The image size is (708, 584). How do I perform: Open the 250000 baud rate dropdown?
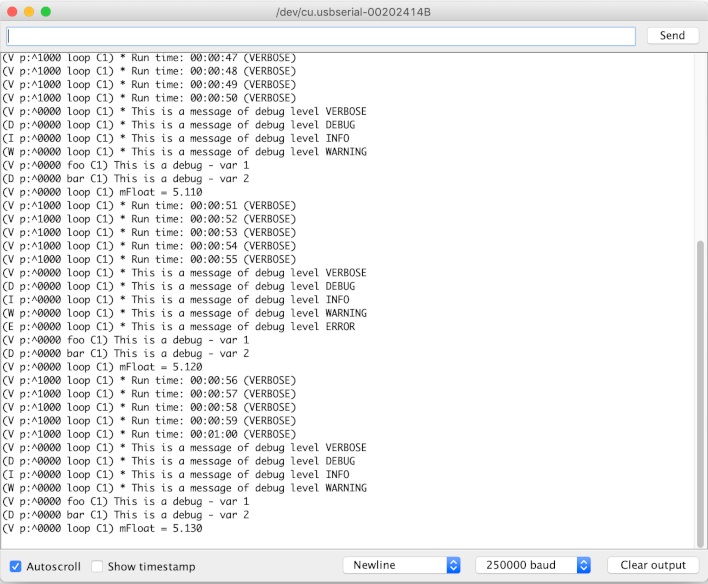533,565
